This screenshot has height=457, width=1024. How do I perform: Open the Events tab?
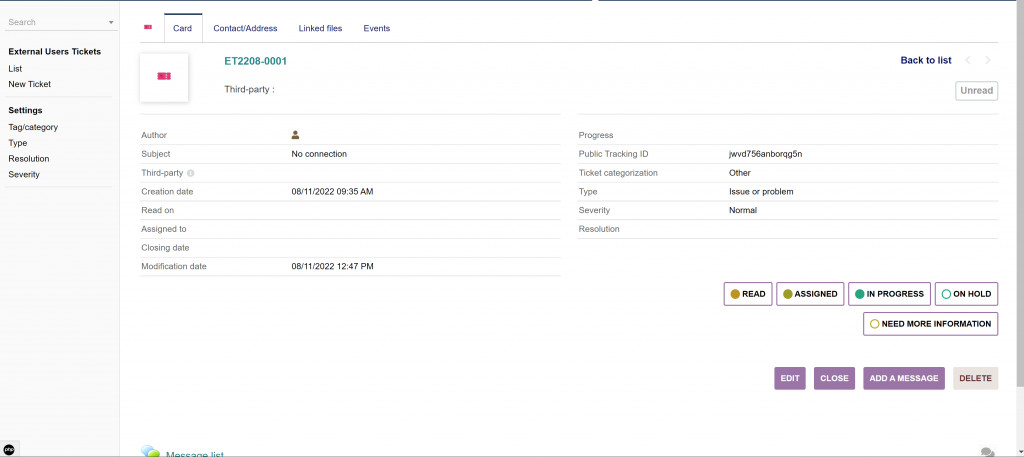pos(377,28)
